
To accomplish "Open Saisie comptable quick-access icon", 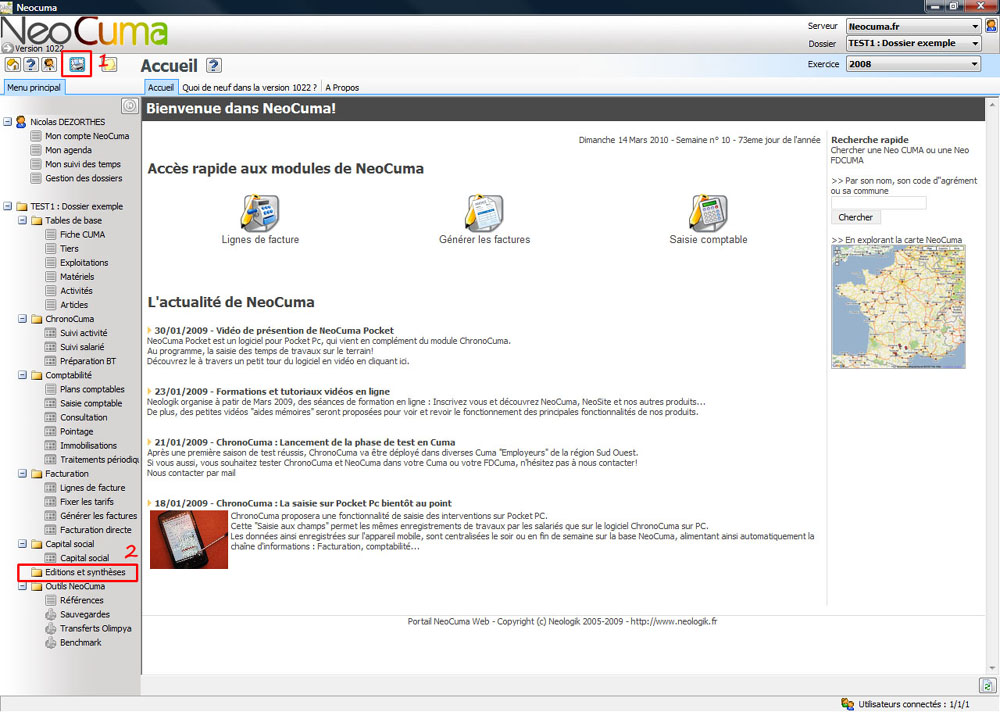I will 708,212.
